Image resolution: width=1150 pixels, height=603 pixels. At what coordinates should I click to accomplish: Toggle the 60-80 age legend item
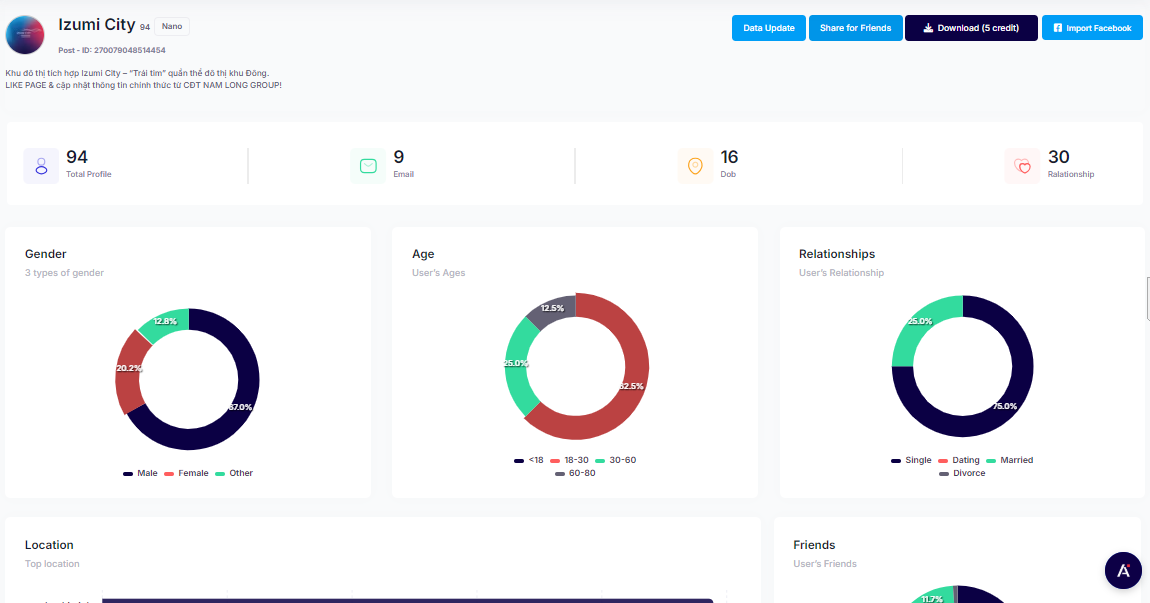click(x=575, y=473)
